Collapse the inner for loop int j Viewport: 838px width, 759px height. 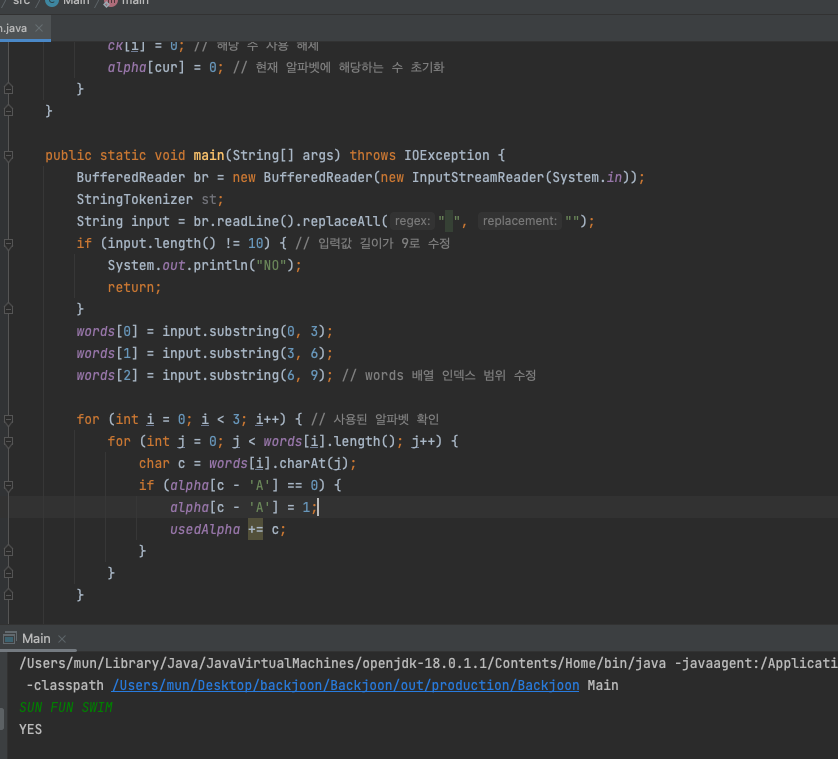click(9, 442)
